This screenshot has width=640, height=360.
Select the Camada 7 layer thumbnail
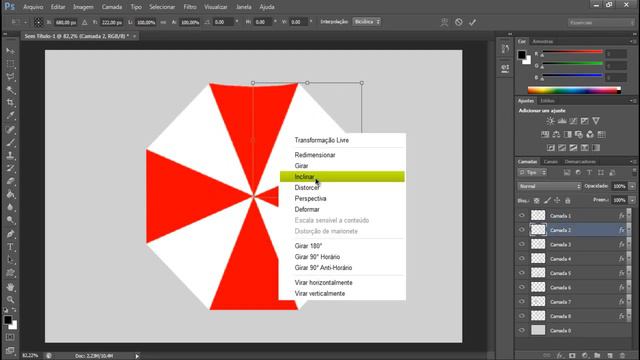coord(538,302)
